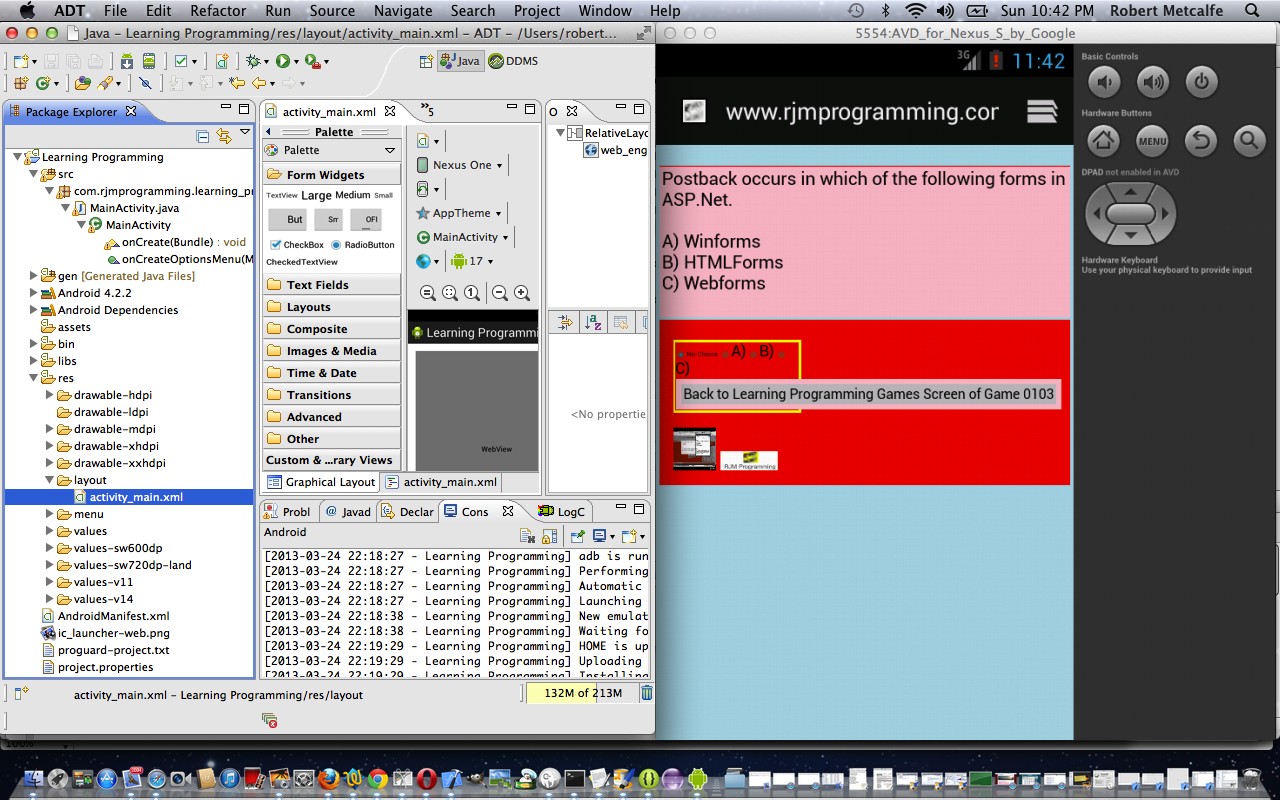Image resolution: width=1280 pixels, height=800 pixels.
Task: Click the Run (green play) toolbar icon
Action: click(283, 61)
